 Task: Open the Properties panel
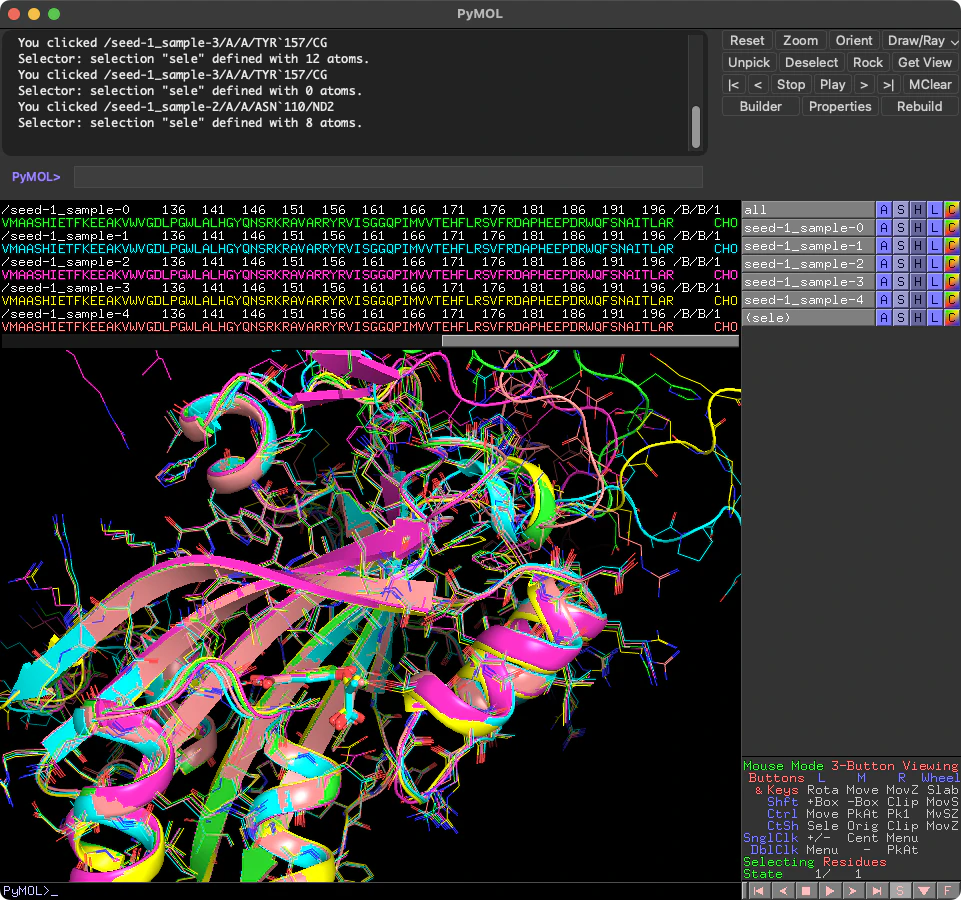pyautogui.click(x=840, y=107)
